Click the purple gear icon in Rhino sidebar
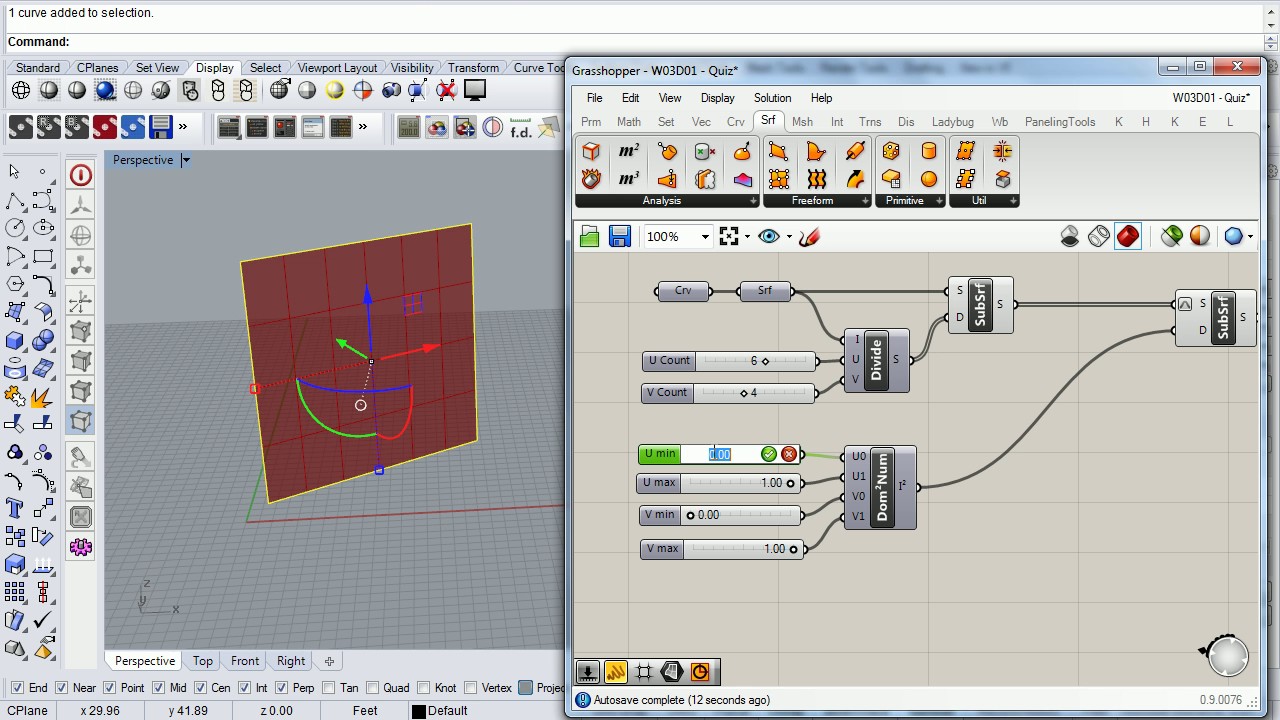Viewport: 1280px width, 720px height. tap(81, 547)
